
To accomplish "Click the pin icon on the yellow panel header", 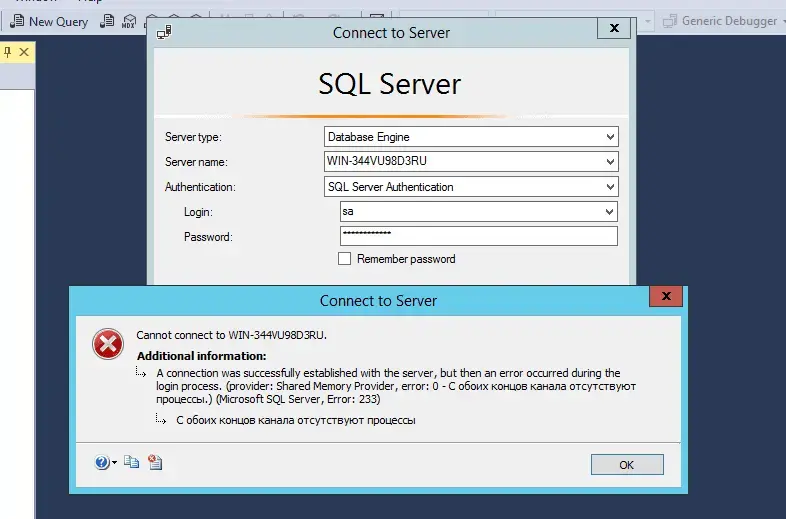I will coord(8,52).
